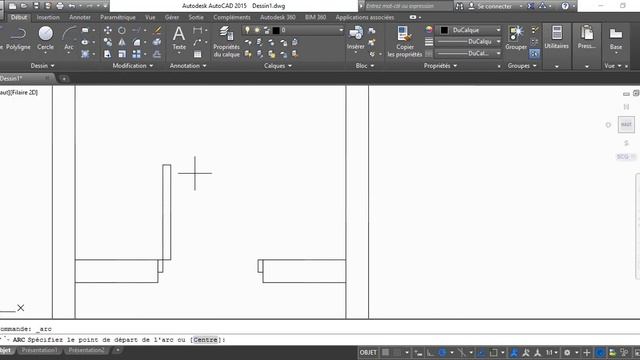
Task: Click the ARC command line input
Action: click(x=320, y=340)
